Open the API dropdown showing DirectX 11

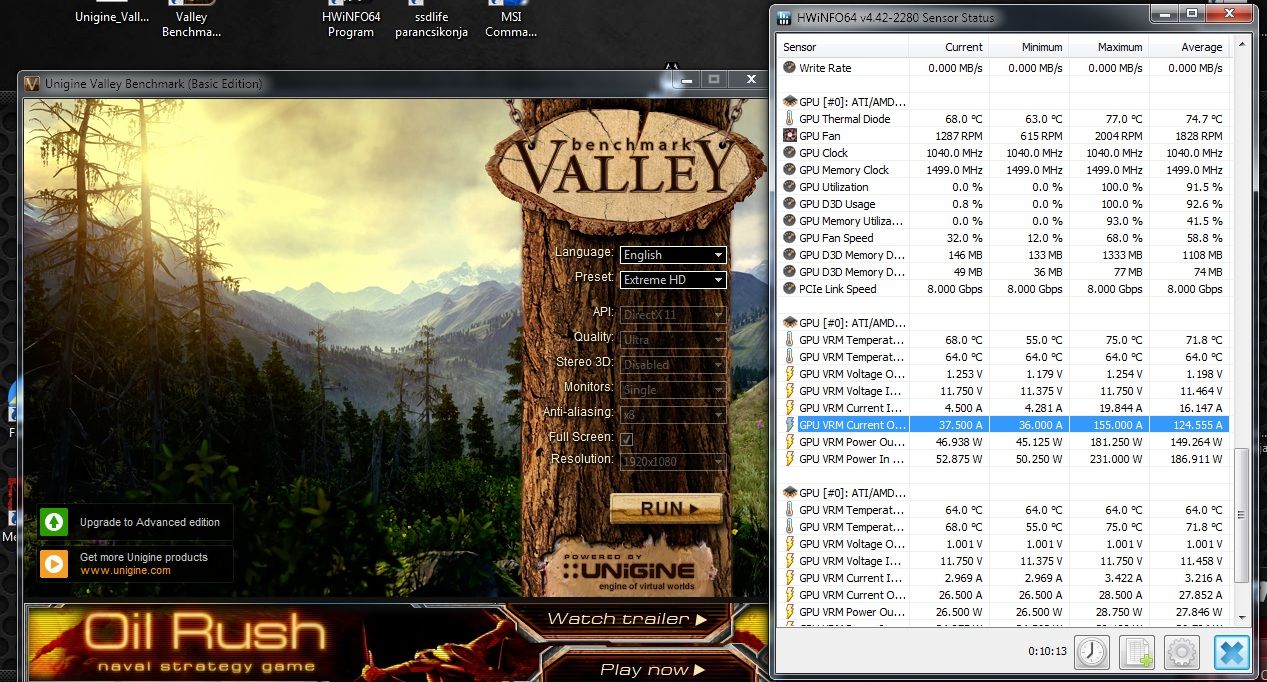coord(673,315)
